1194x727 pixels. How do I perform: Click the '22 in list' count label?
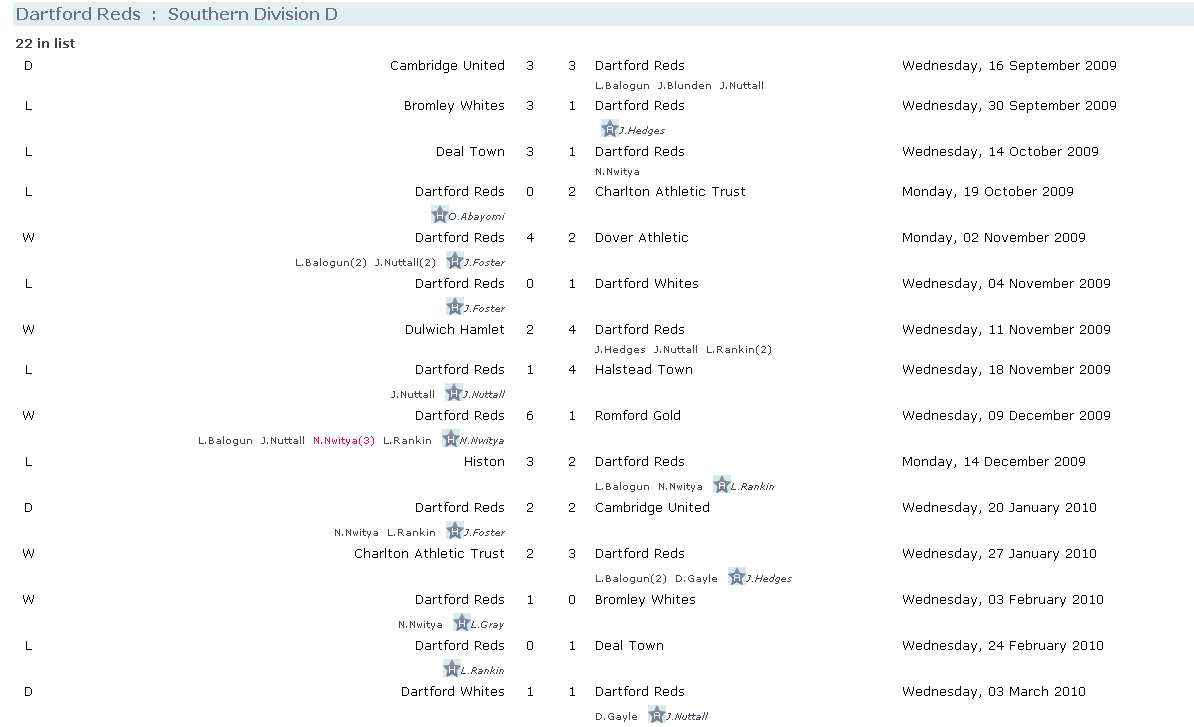pyautogui.click(x=45, y=43)
